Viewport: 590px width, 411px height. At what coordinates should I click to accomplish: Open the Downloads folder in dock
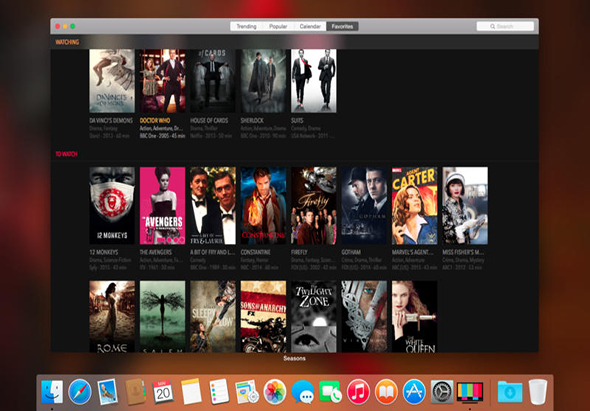tap(509, 392)
